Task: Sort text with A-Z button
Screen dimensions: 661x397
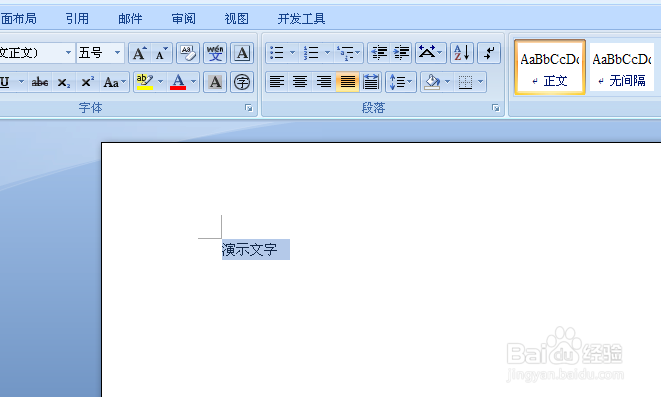Action: click(462, 53)
